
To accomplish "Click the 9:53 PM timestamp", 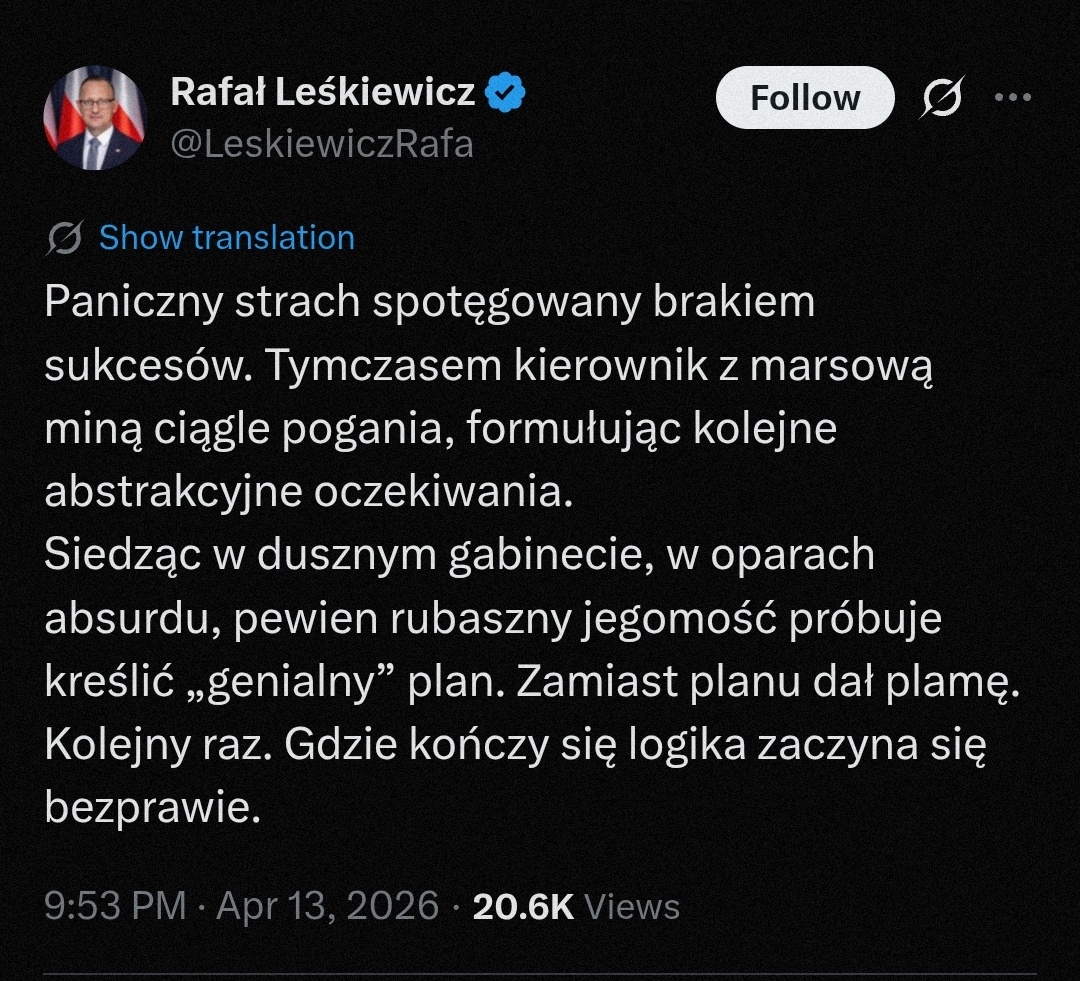I will (x=115, y=906).
